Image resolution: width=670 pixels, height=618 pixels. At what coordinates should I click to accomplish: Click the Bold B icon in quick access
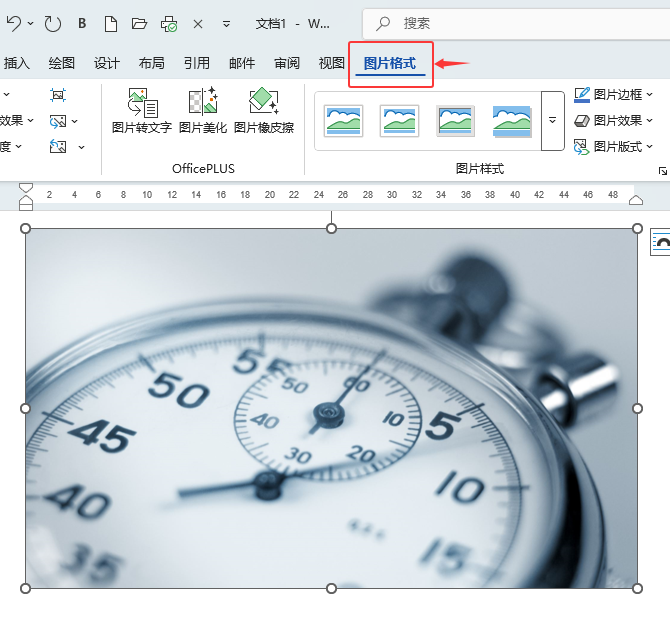point(82,23)
